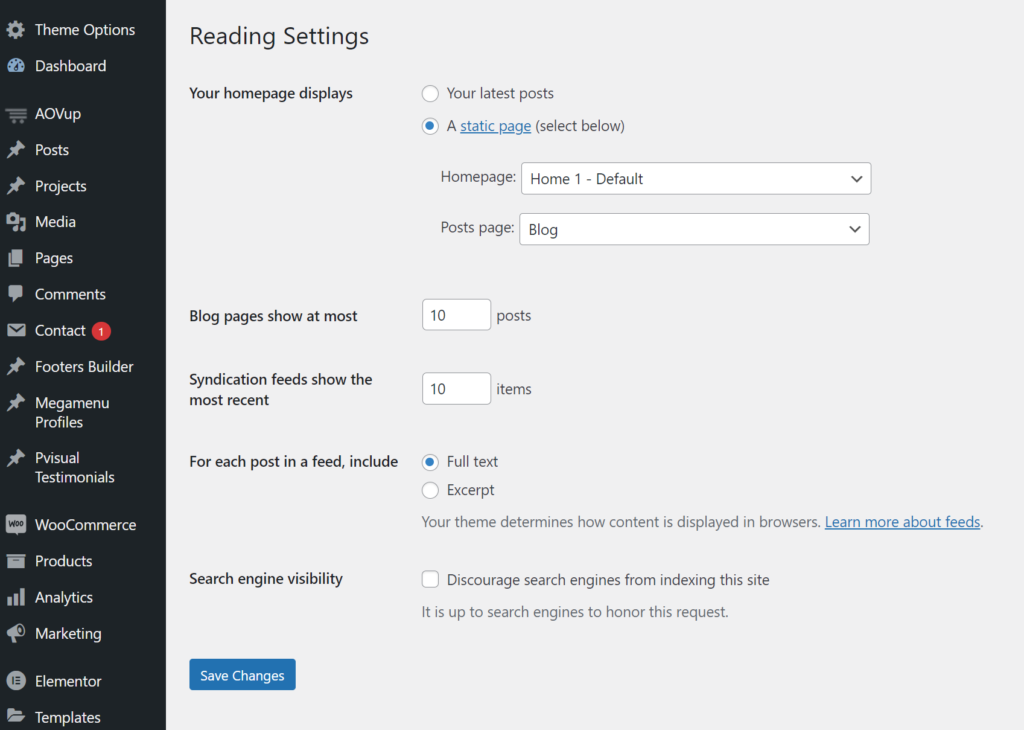Select the Full text radio button

430,462
